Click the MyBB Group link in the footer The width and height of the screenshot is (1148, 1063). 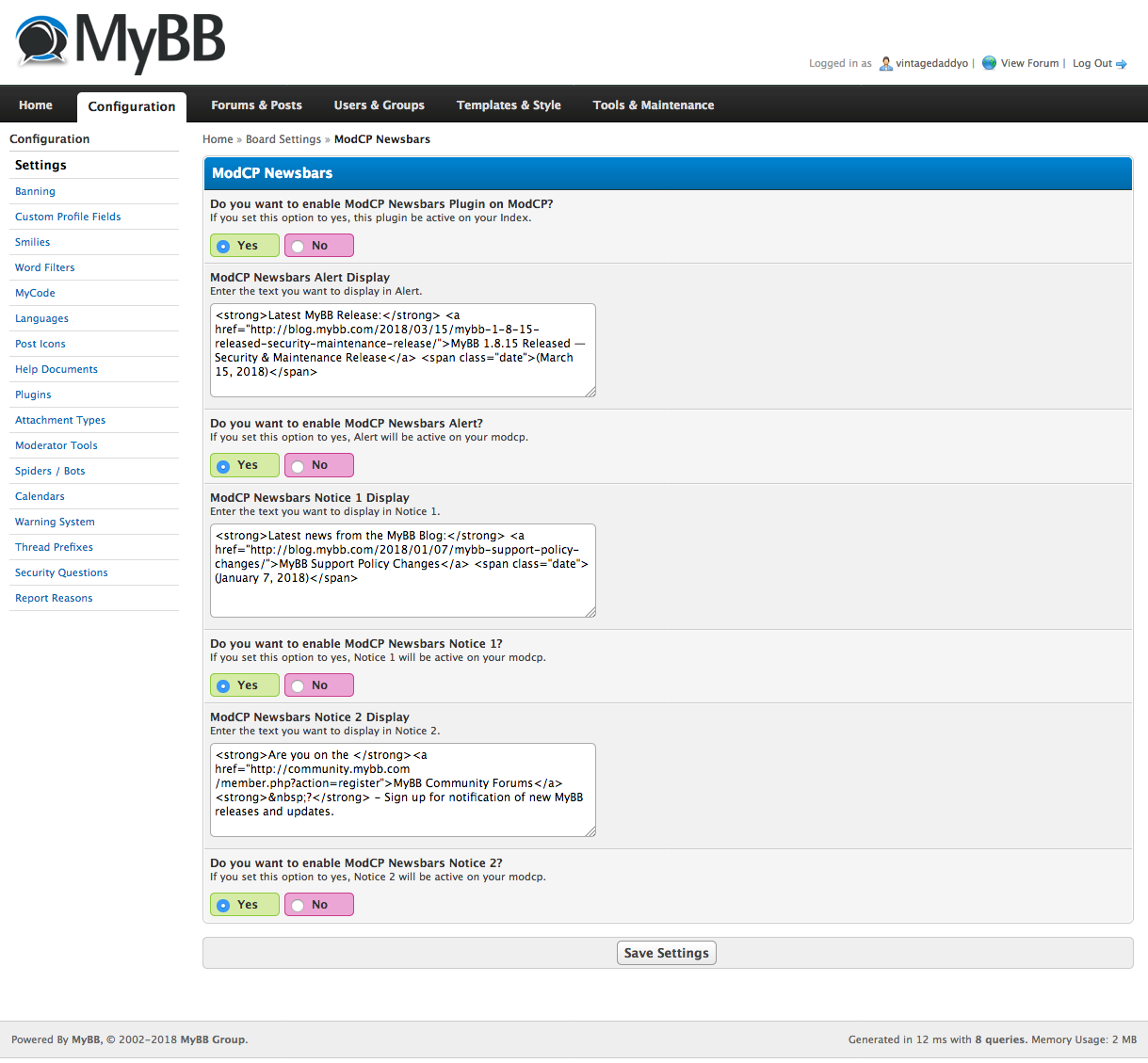pyautogui.click(x=213, y=1039)
